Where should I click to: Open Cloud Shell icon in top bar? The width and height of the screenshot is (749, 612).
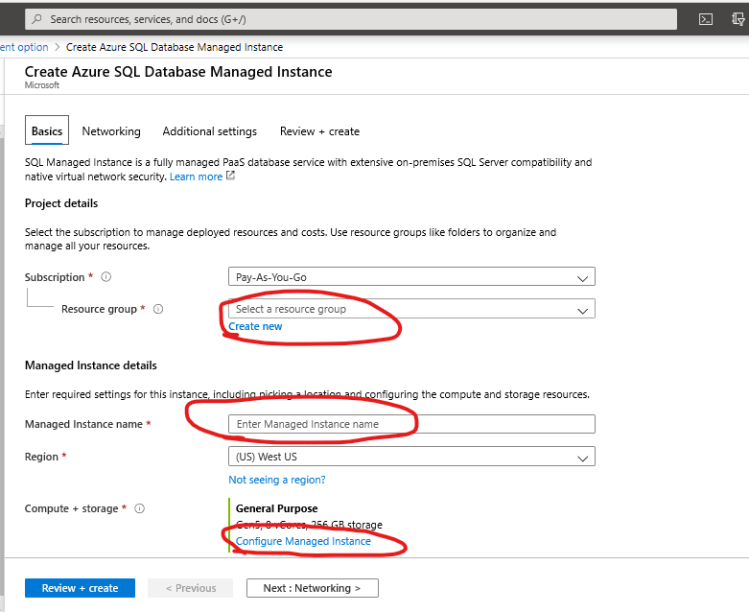[x=706, y=19]
